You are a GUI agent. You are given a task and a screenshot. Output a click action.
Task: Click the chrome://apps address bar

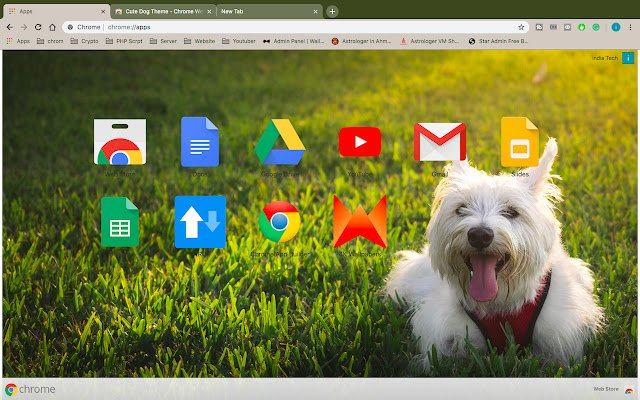coord(300,27)
